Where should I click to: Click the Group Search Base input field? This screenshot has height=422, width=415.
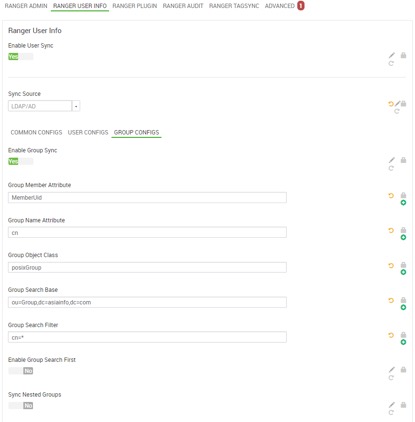[147, 302]
